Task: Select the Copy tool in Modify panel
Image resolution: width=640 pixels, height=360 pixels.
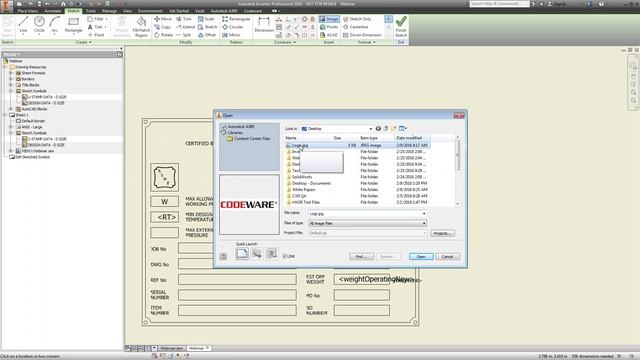Action: pyautogui.click(x=162, y=27)
